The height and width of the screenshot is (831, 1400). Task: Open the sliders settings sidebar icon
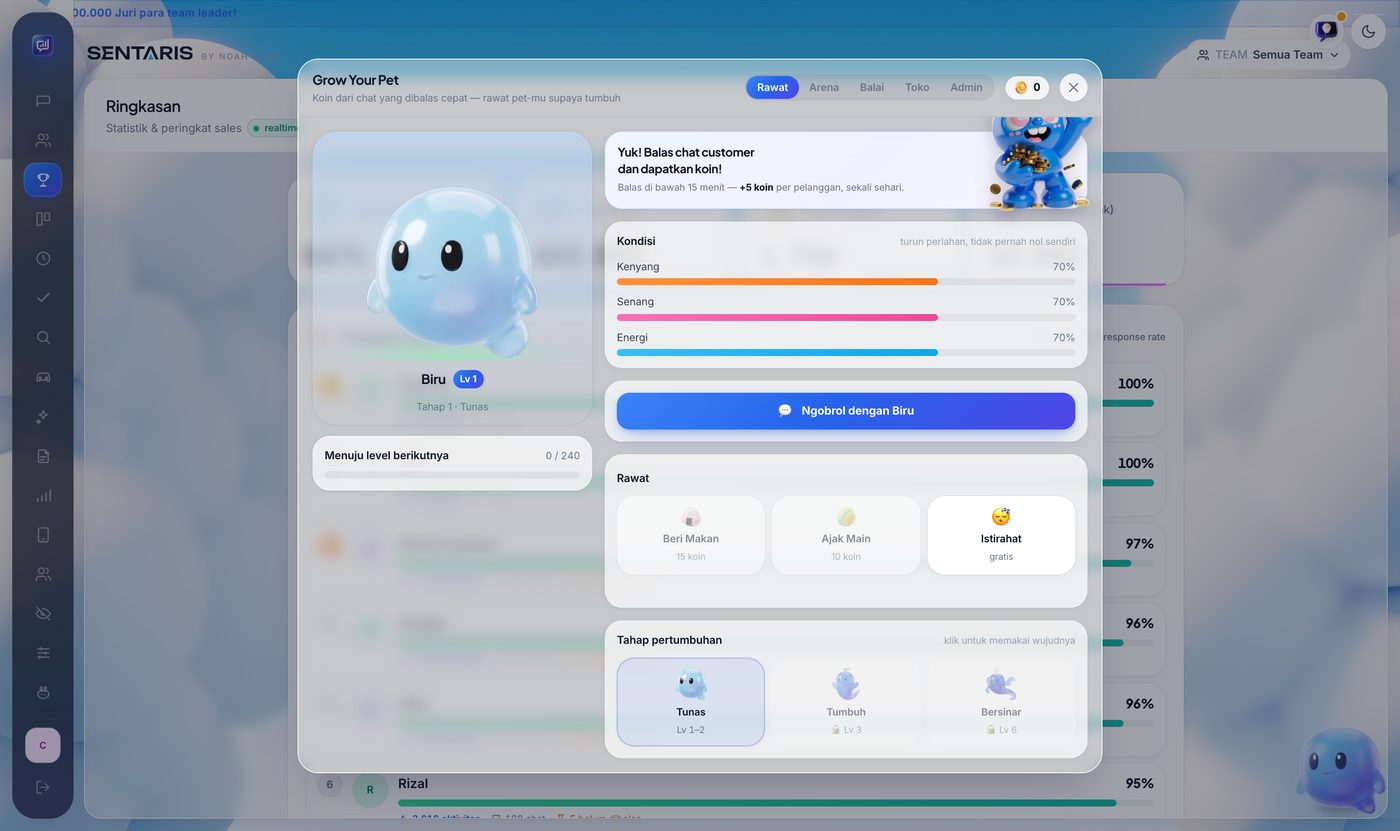pyautogui.click(x=43, y=653)
